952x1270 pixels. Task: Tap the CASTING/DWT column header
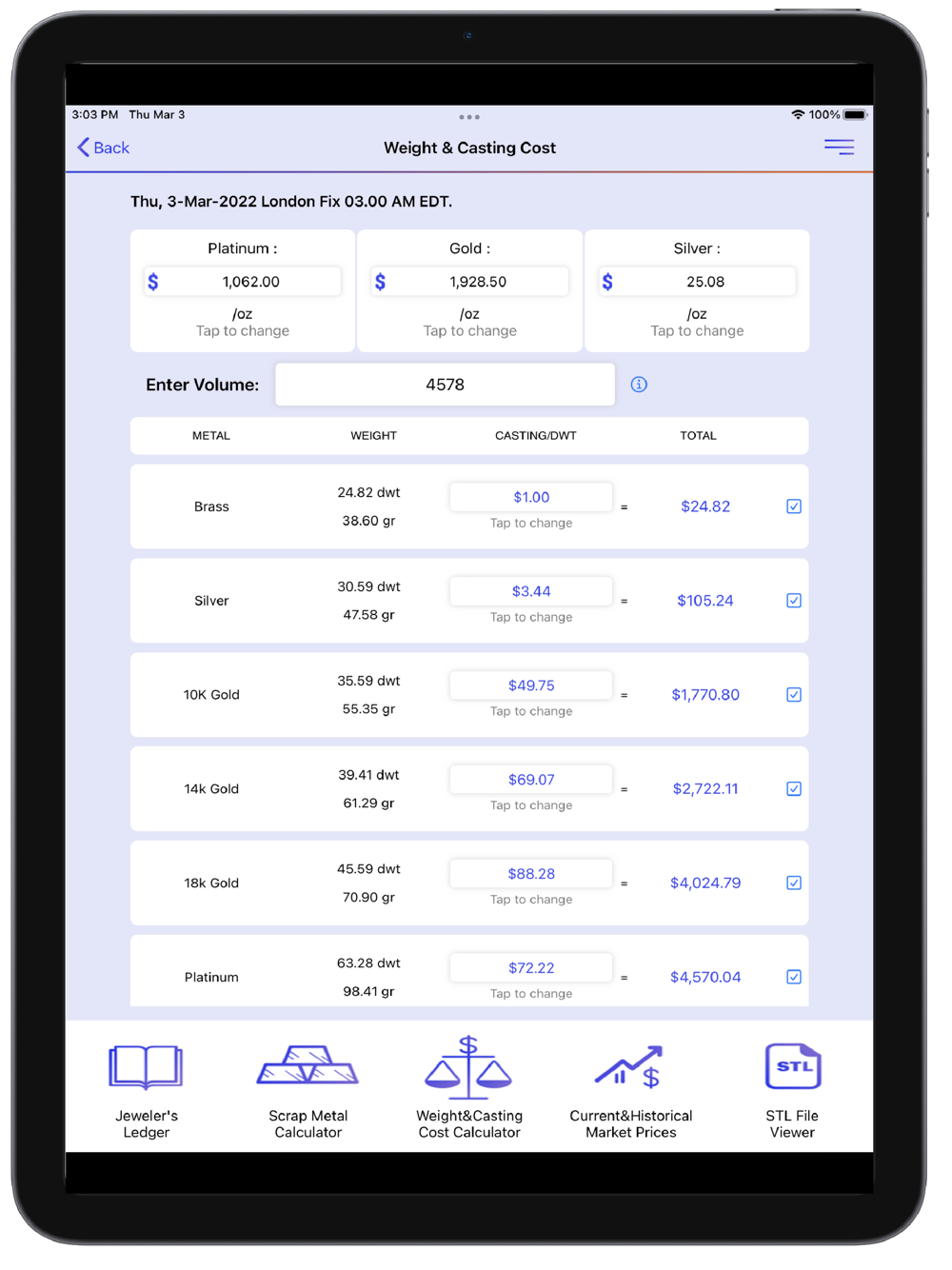pos(535,436)
